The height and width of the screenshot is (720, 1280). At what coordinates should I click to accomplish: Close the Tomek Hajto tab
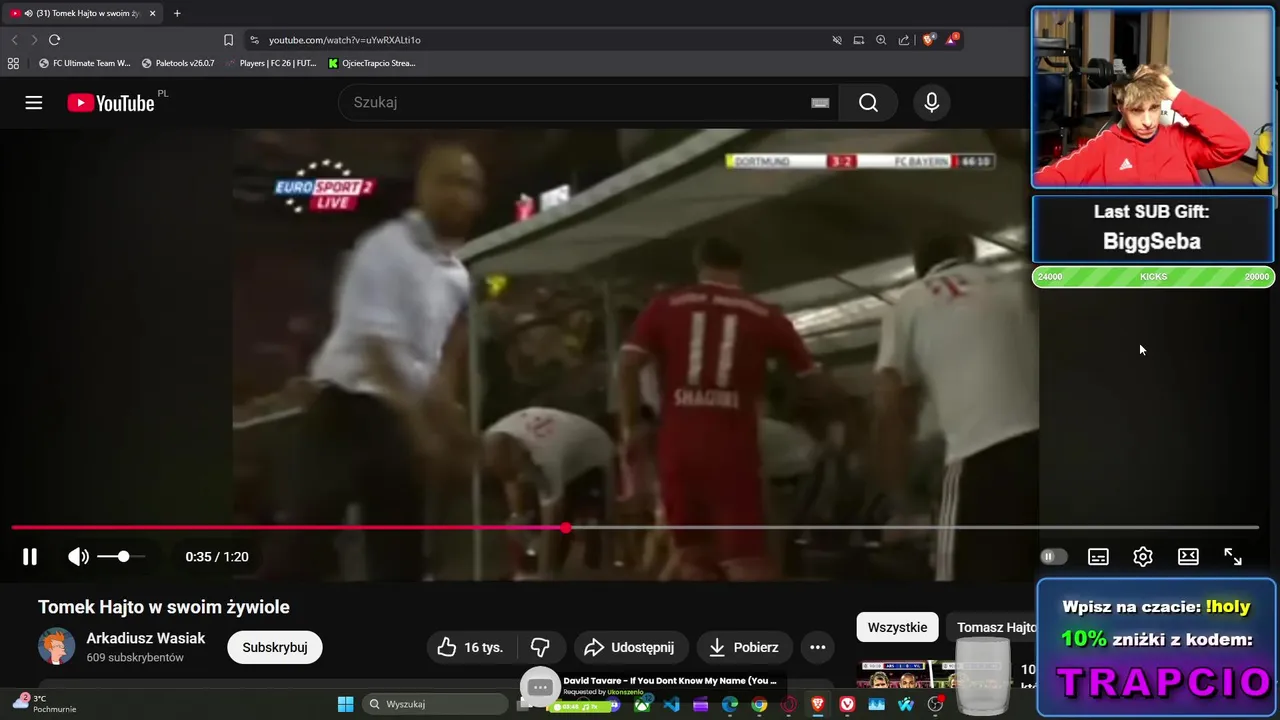pyautogui.click(x=153, y=13)
